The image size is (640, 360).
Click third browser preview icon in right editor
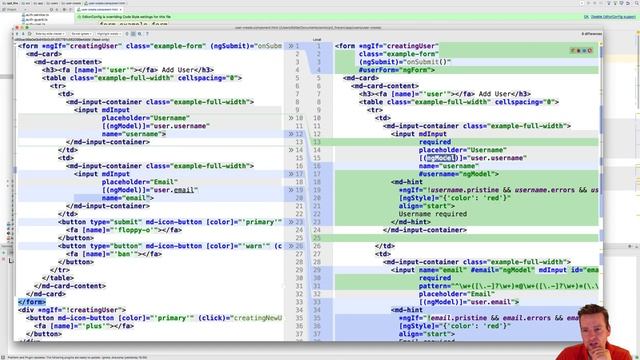tap(584, 51)
